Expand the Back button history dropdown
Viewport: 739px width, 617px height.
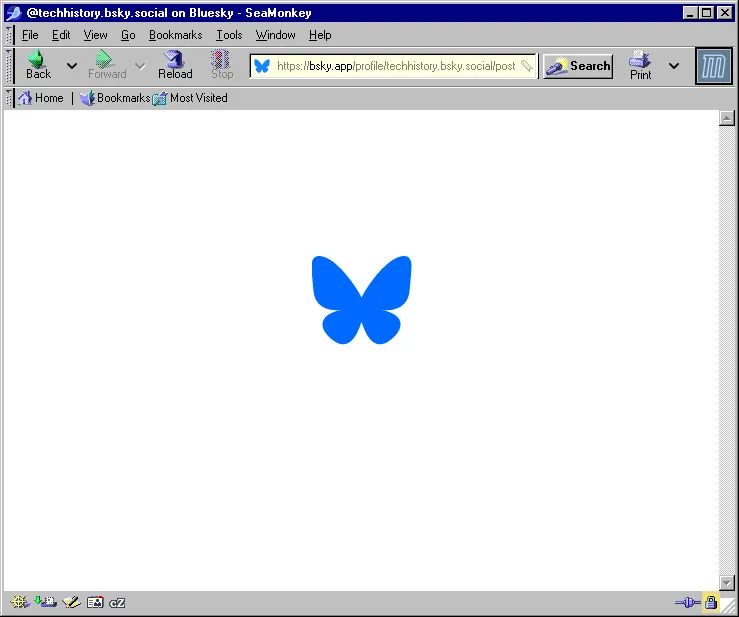click(72, 66)
